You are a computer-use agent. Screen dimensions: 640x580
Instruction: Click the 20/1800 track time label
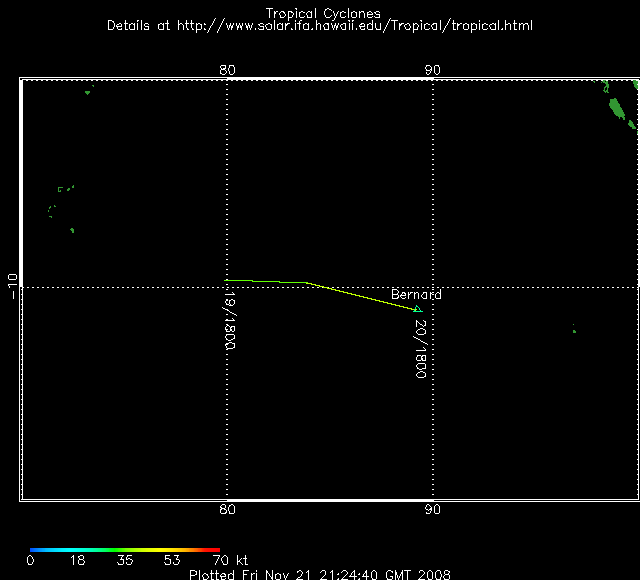click(420, 349)
